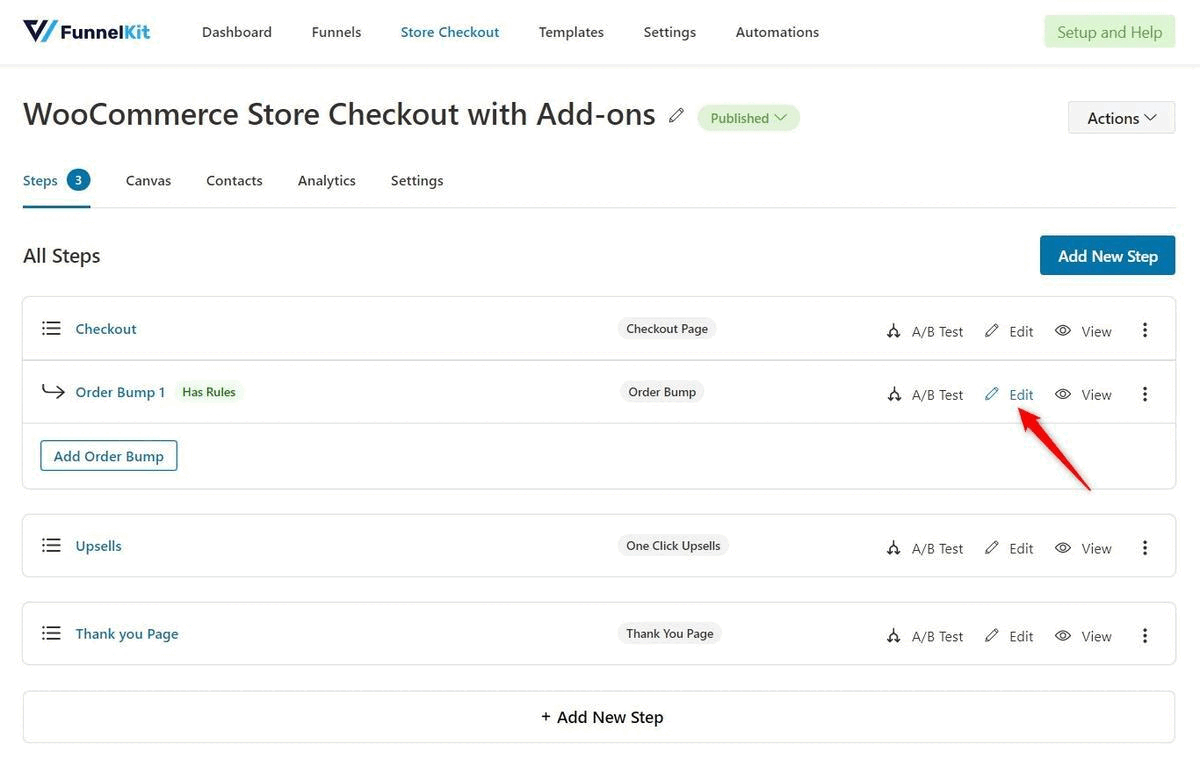Click the drag handle icon for Upsells

[51, 546]
